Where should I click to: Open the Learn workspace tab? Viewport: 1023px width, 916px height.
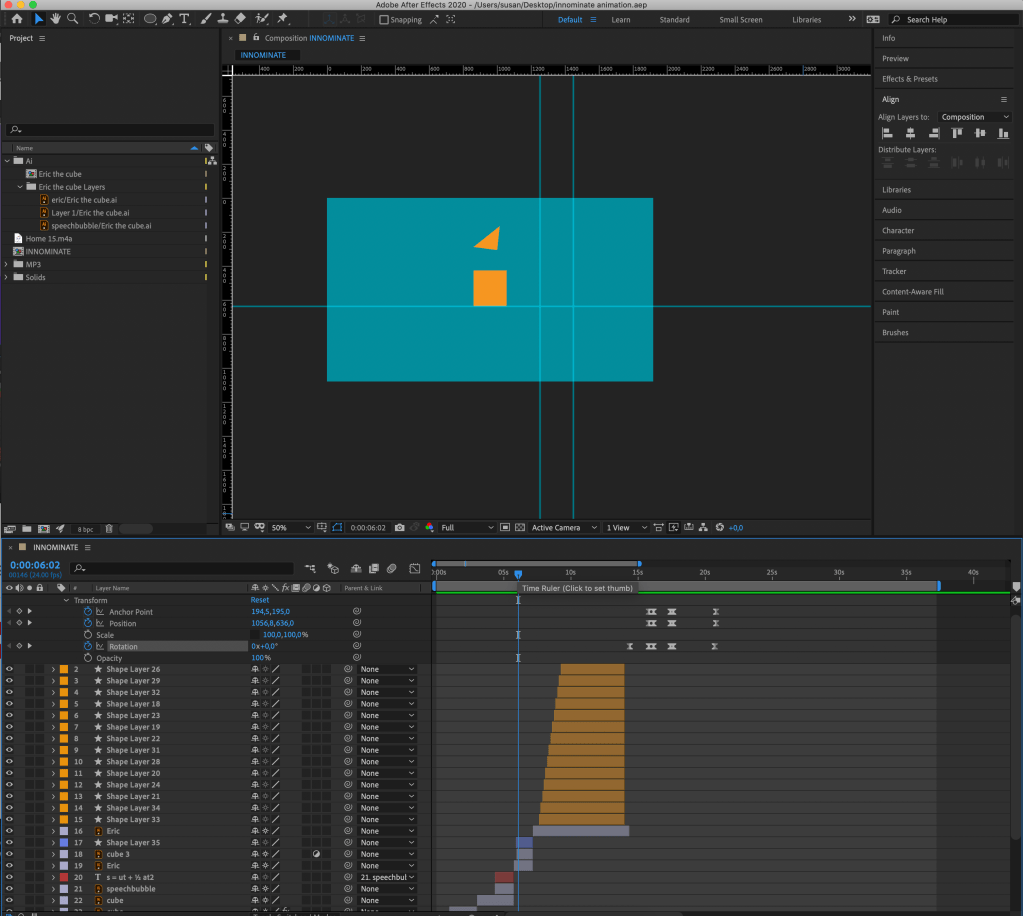tap(620, 20)
